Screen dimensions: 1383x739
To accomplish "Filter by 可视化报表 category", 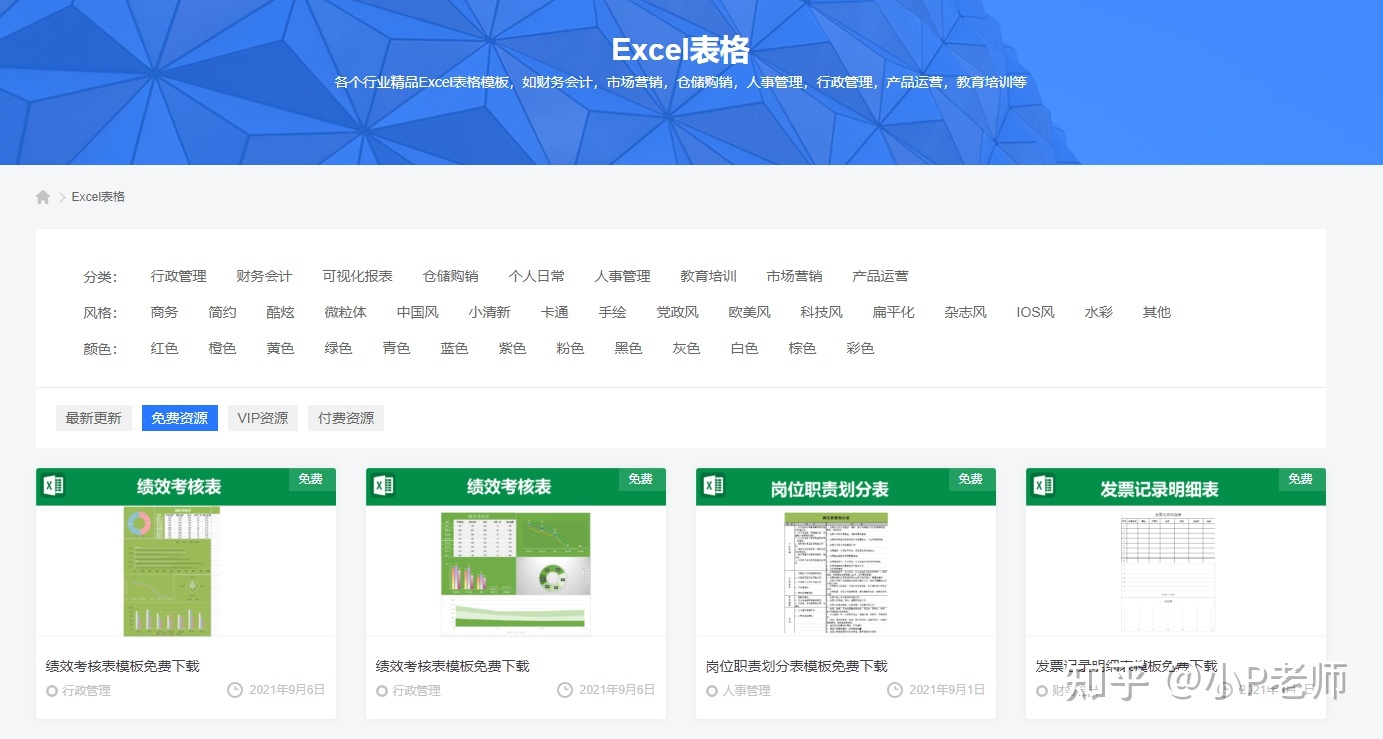I will (x=358, y=276).
